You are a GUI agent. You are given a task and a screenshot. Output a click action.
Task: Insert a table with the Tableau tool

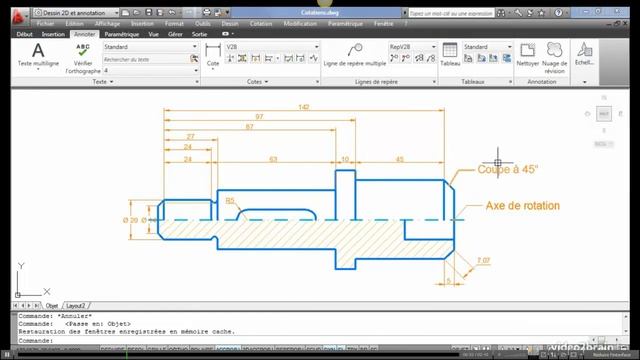450,54
